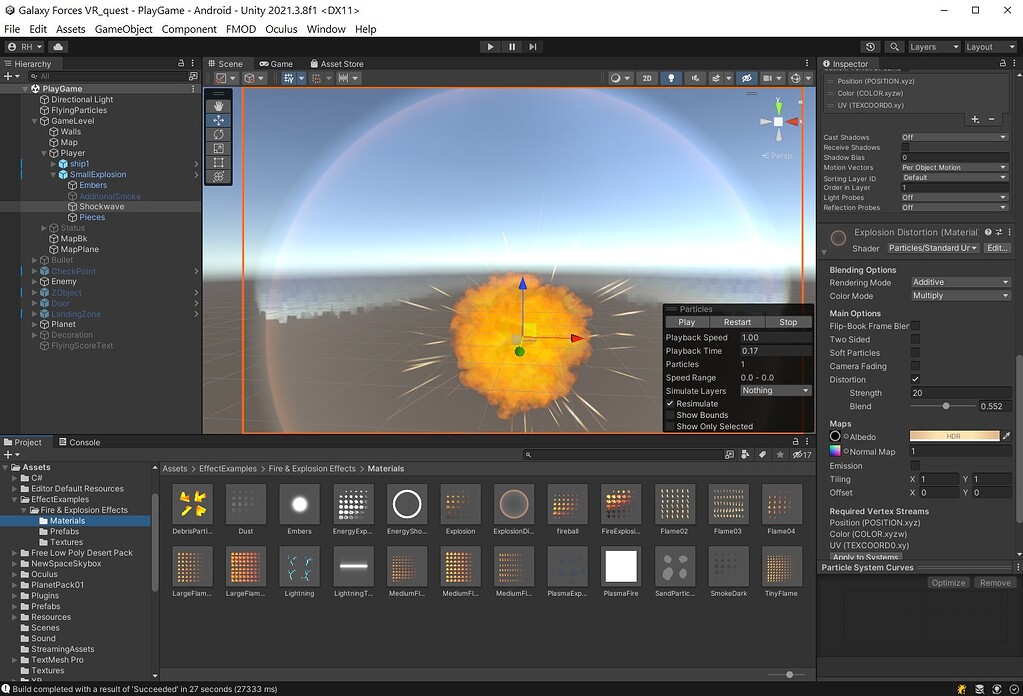Click the Play button in top toolbar
This screenshot has width=1023, height=696.
pos(490,47)
